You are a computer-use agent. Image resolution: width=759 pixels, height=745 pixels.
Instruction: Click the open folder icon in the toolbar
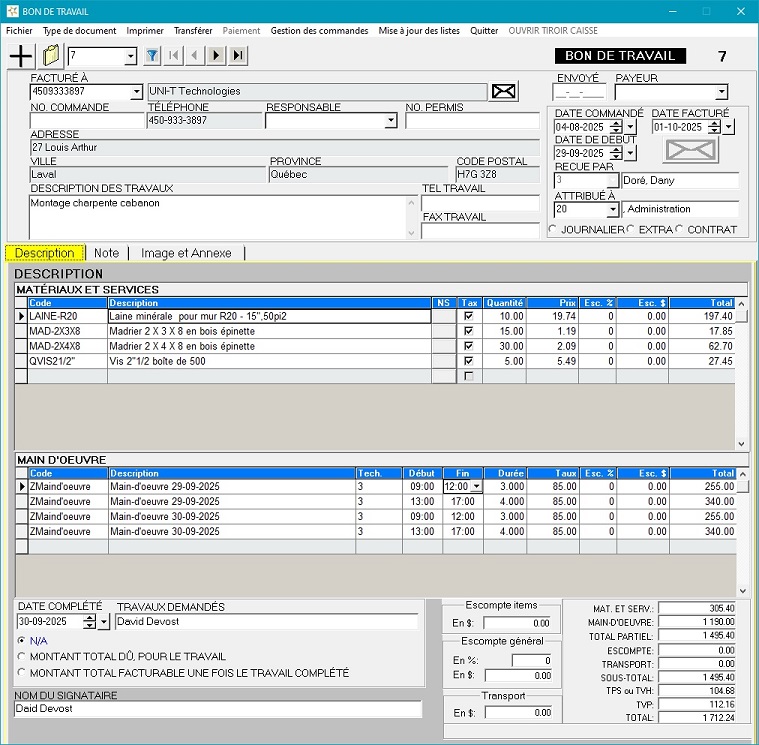tap(51, 56)
